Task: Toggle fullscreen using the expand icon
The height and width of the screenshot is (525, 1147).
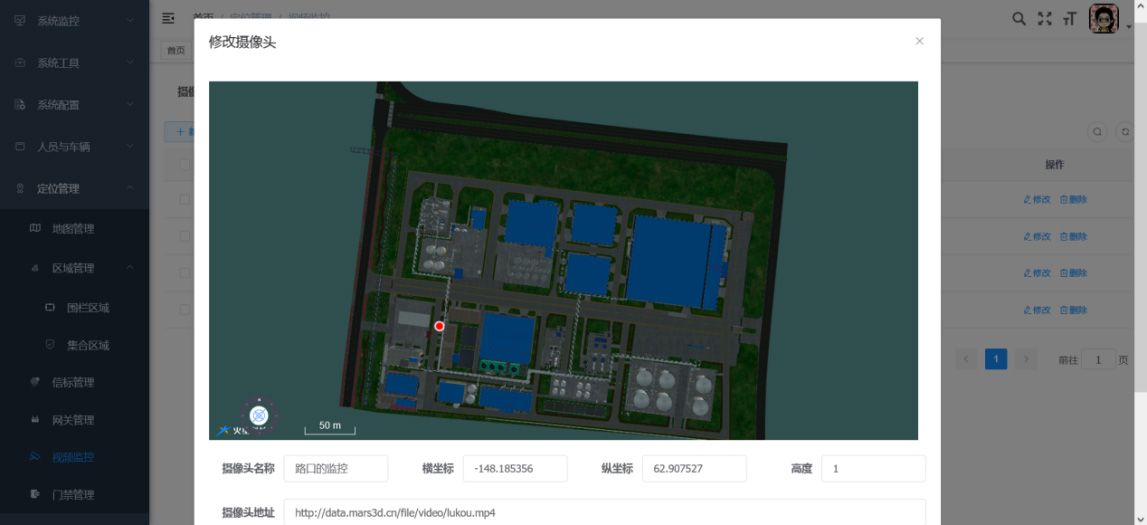Action: pos(1045,18)
